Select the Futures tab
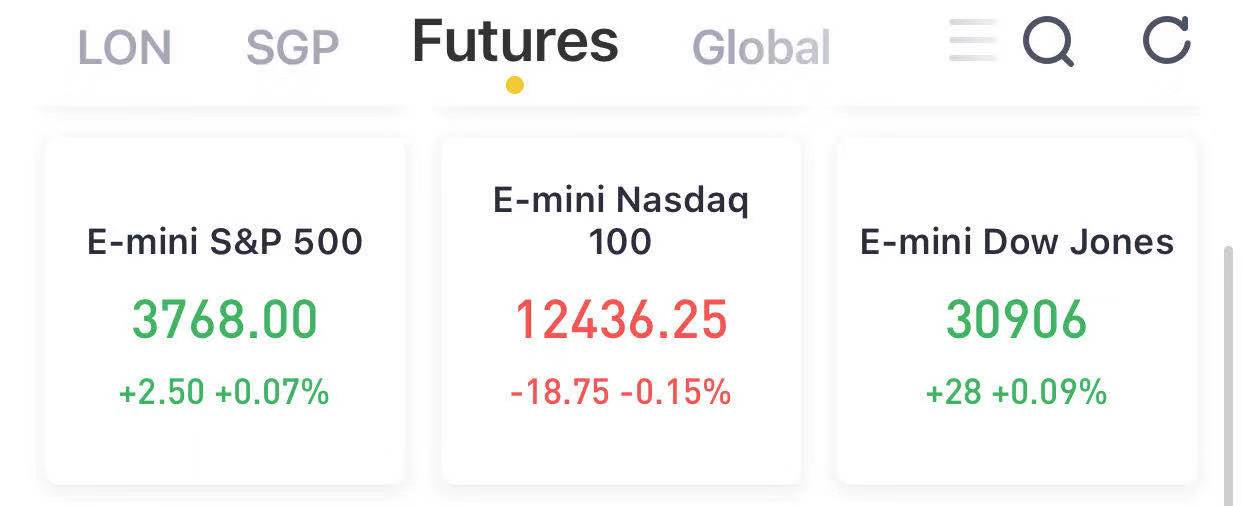 pos(515,42)
